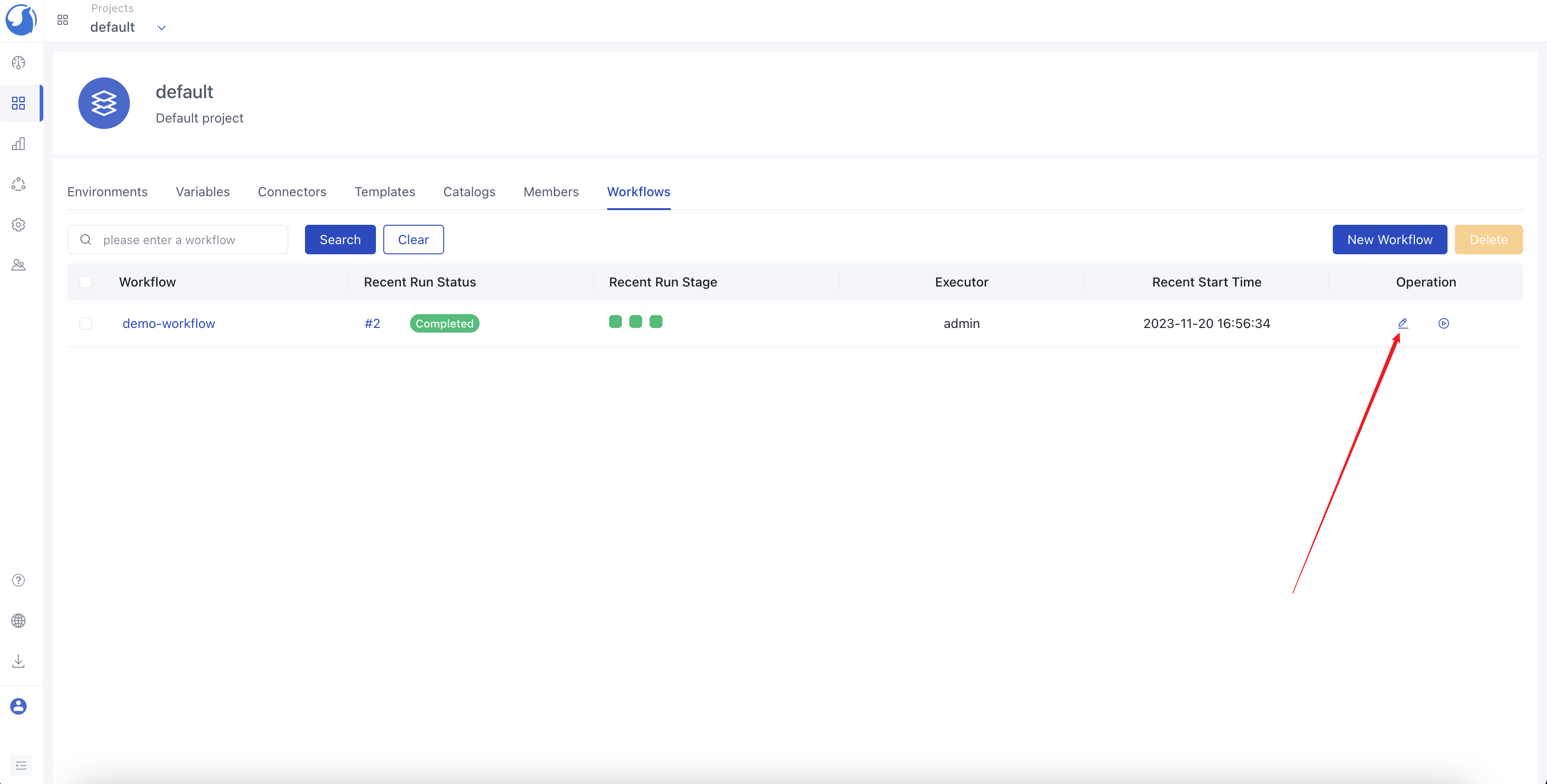Image resolution: width=1547 pixels, height=784 pixels.
Task: Click the Recent Run Stage column header
Action: coord(663,282)
